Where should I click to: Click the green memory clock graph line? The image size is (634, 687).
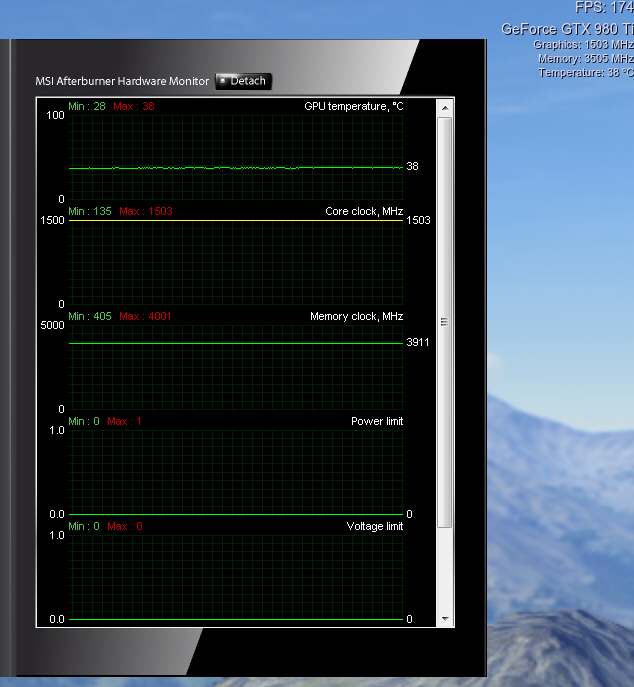click(x=236, y=344)
